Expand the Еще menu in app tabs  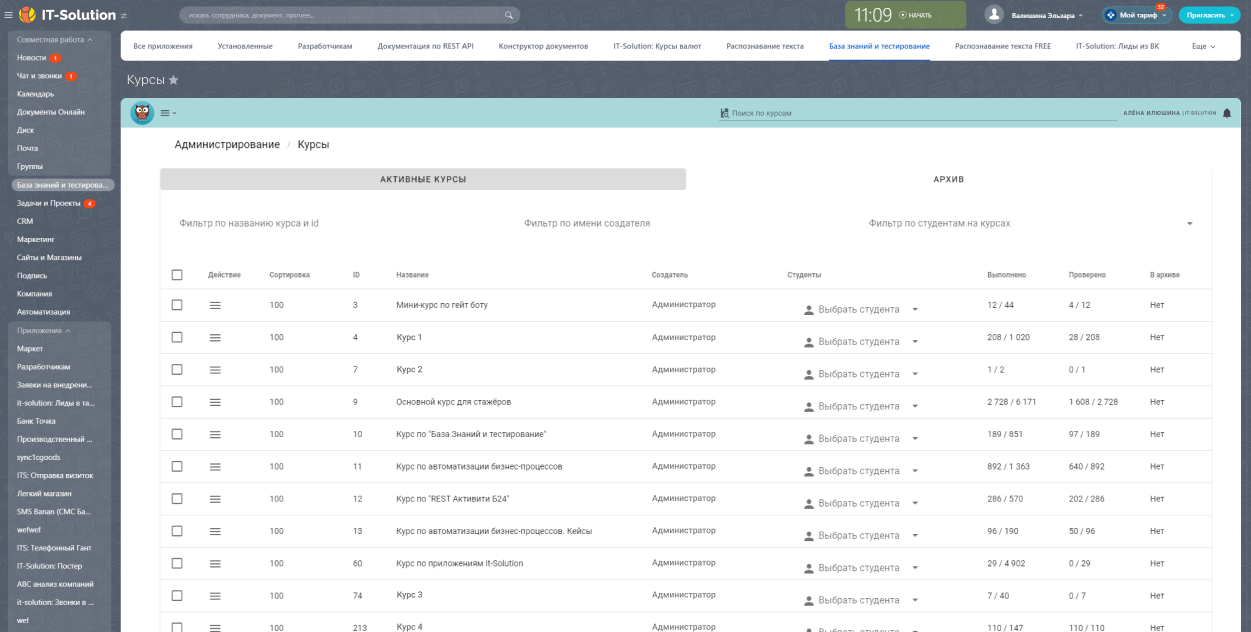[1203, 46]
